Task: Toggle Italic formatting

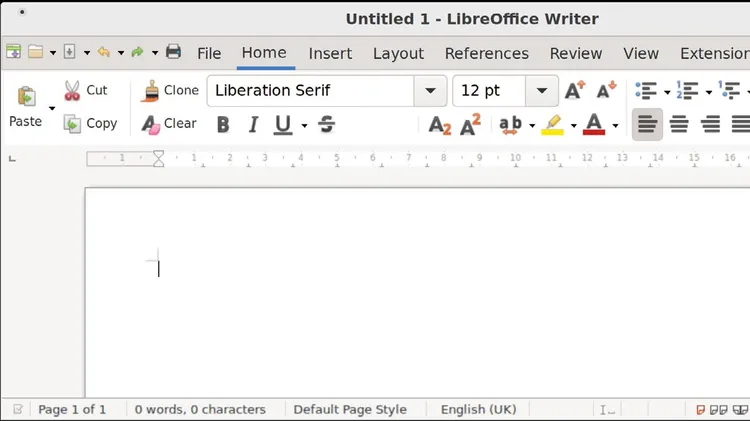Action: pyautogui.click(x=253, y=124)
